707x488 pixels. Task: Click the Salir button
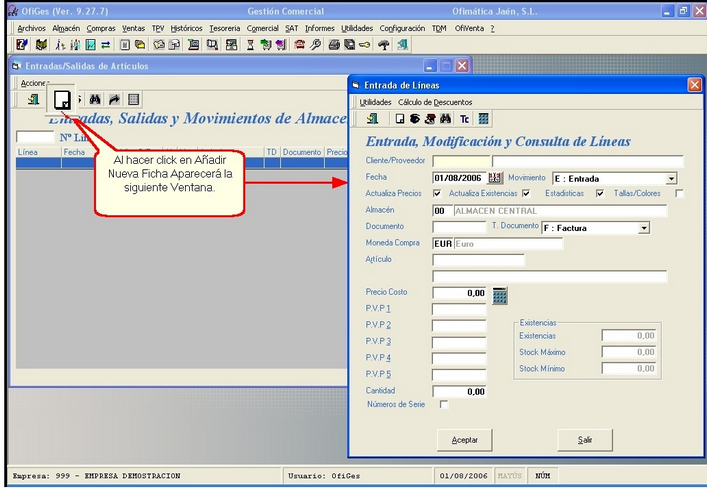[585, 440]
